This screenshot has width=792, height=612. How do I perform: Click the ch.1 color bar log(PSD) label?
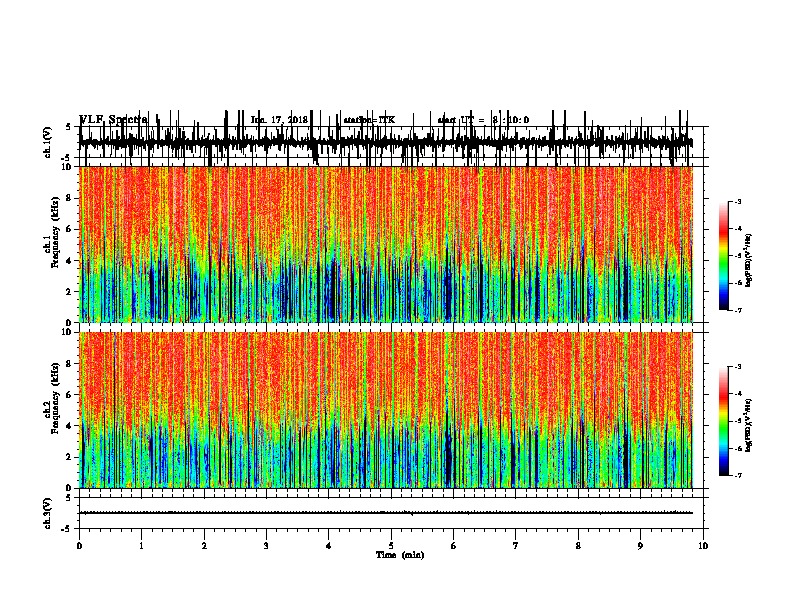click(749, 261)
